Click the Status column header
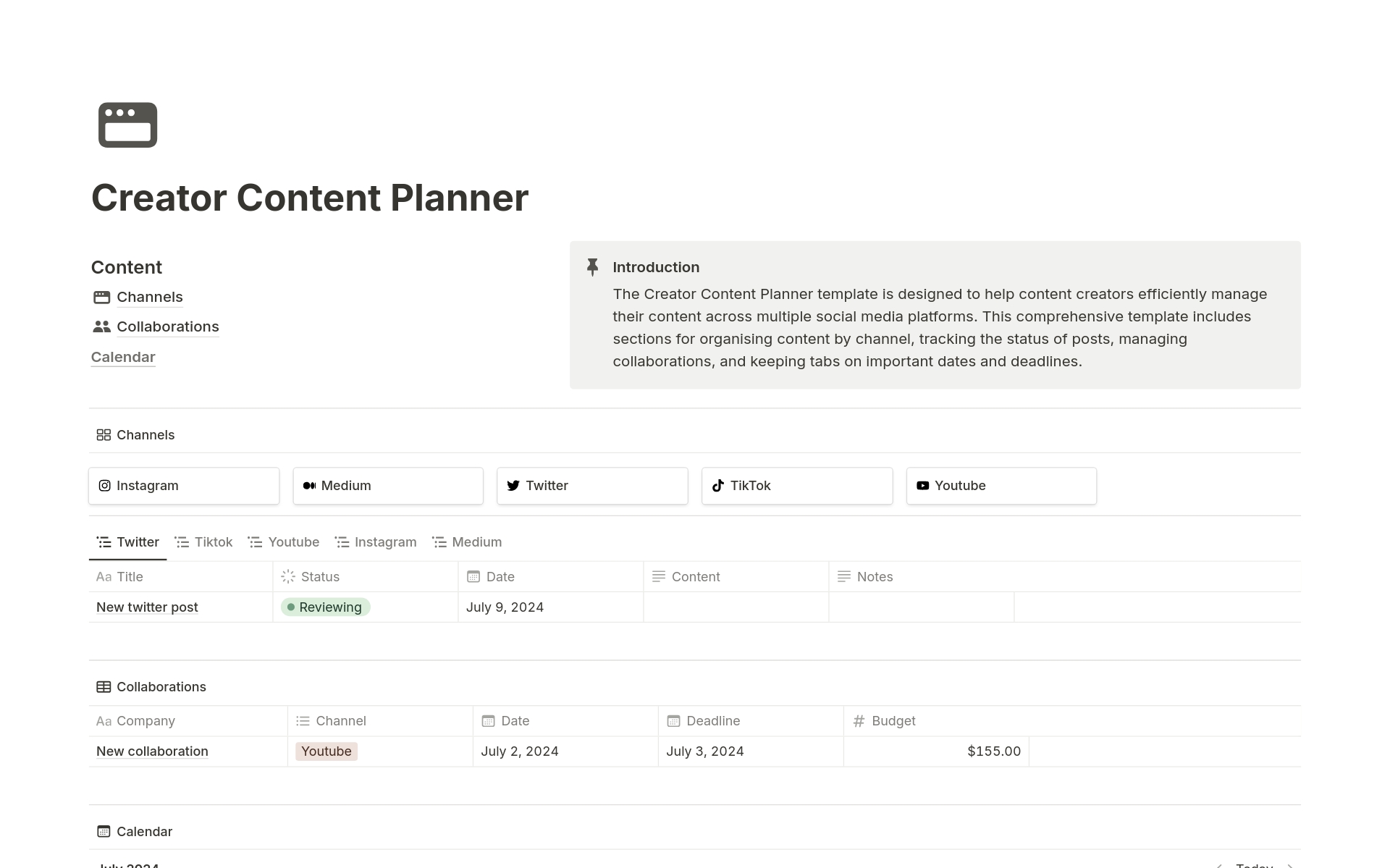Image resolution: width=1390 pixels, height=868 pixels. point(319,577)
